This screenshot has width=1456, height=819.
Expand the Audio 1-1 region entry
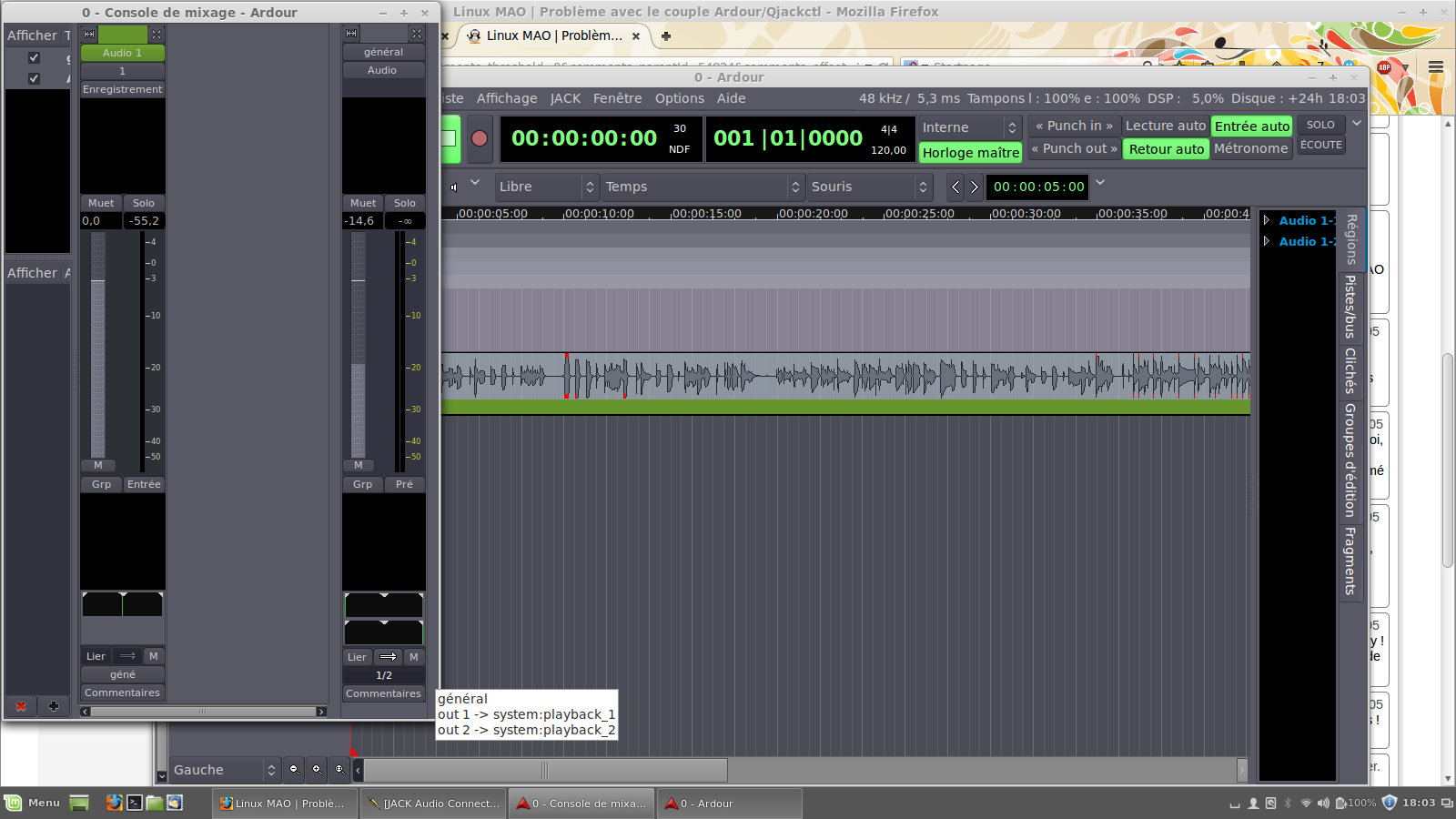click(x=1267, y=220)
